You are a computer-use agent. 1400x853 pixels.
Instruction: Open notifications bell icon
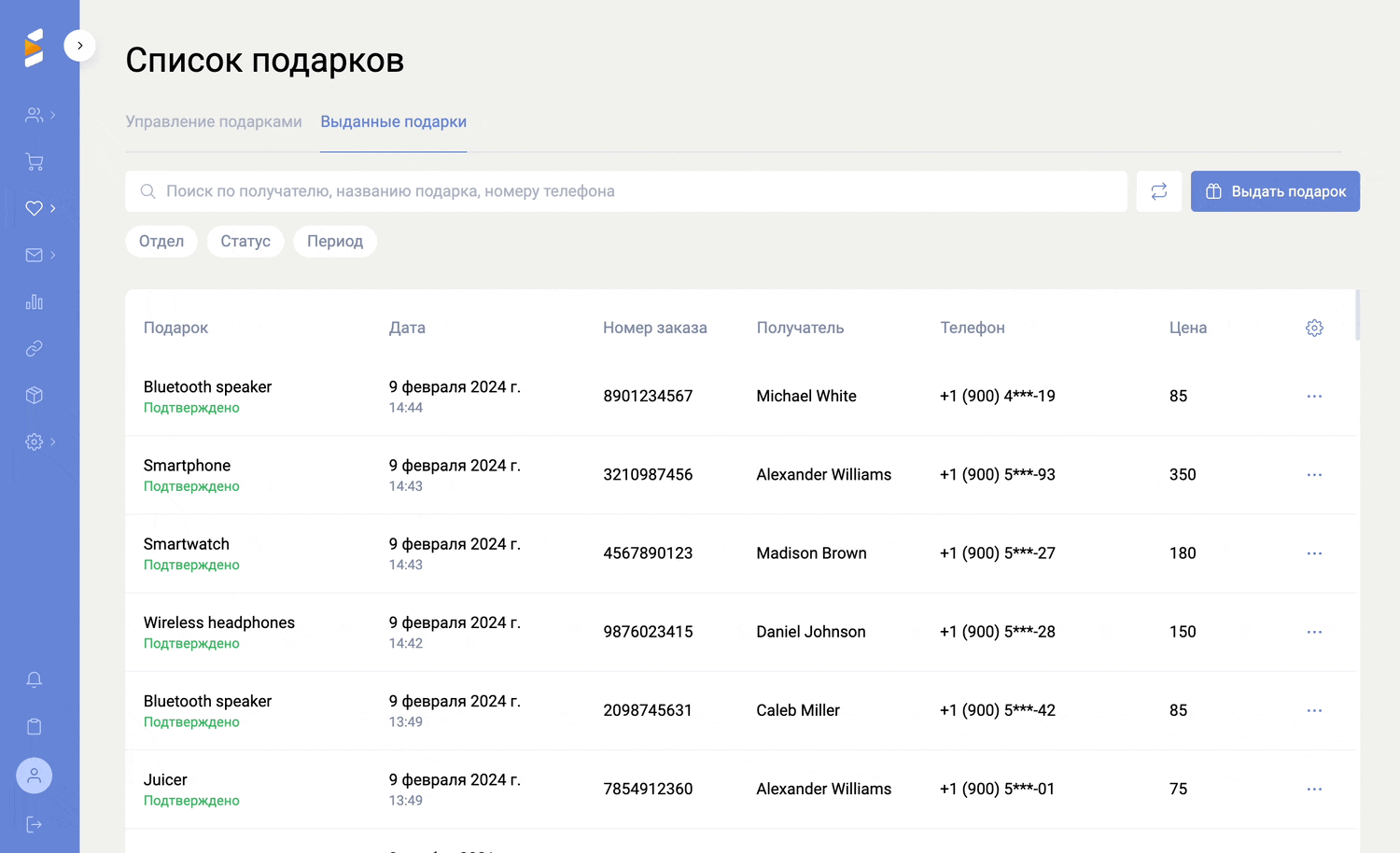[35, 680]
